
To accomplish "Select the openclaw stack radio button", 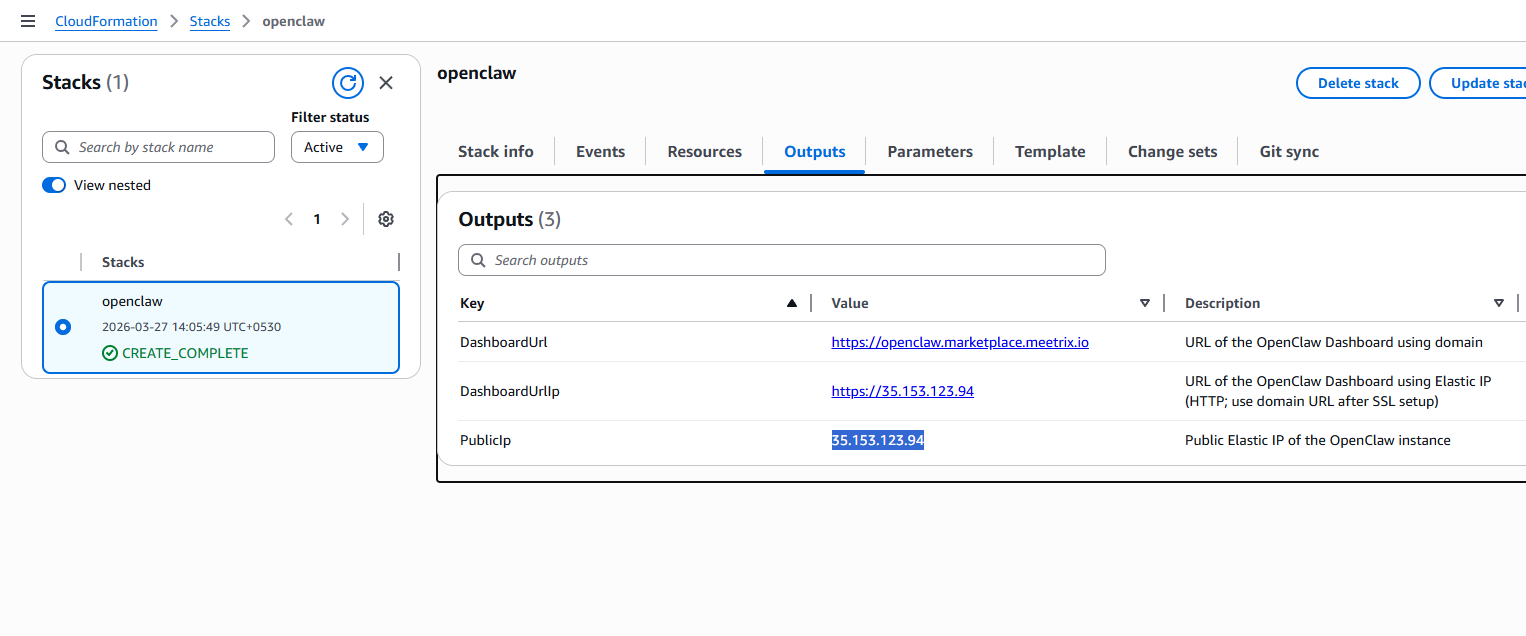I will click(63, 327).
